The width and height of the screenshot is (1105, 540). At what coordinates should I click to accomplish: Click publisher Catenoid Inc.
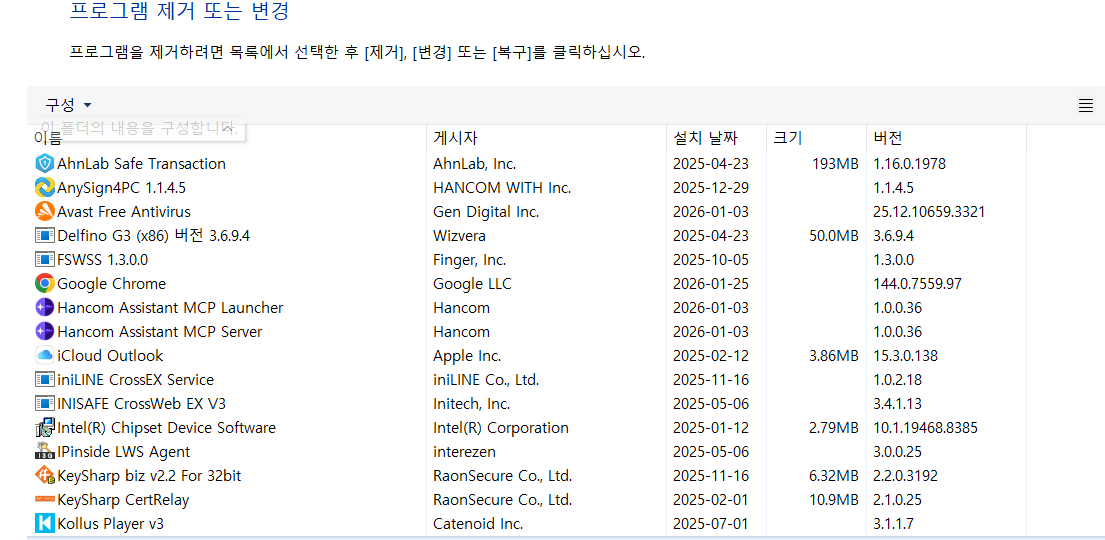pyautogui.click(x=478, y=524)
